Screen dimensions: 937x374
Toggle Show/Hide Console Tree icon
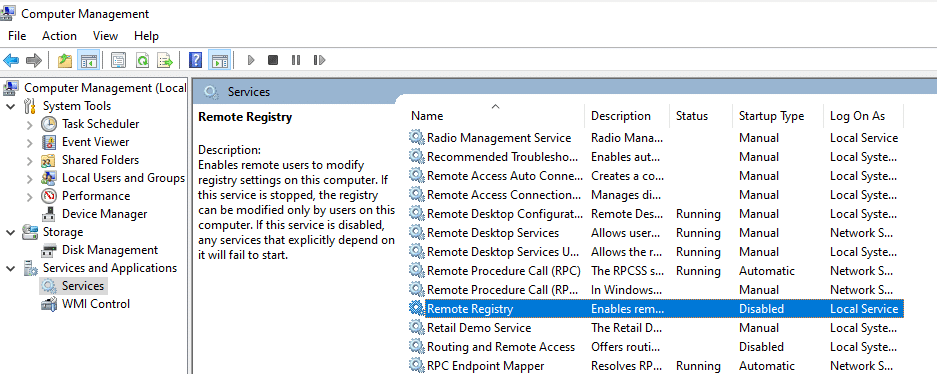tap(89, 60)
